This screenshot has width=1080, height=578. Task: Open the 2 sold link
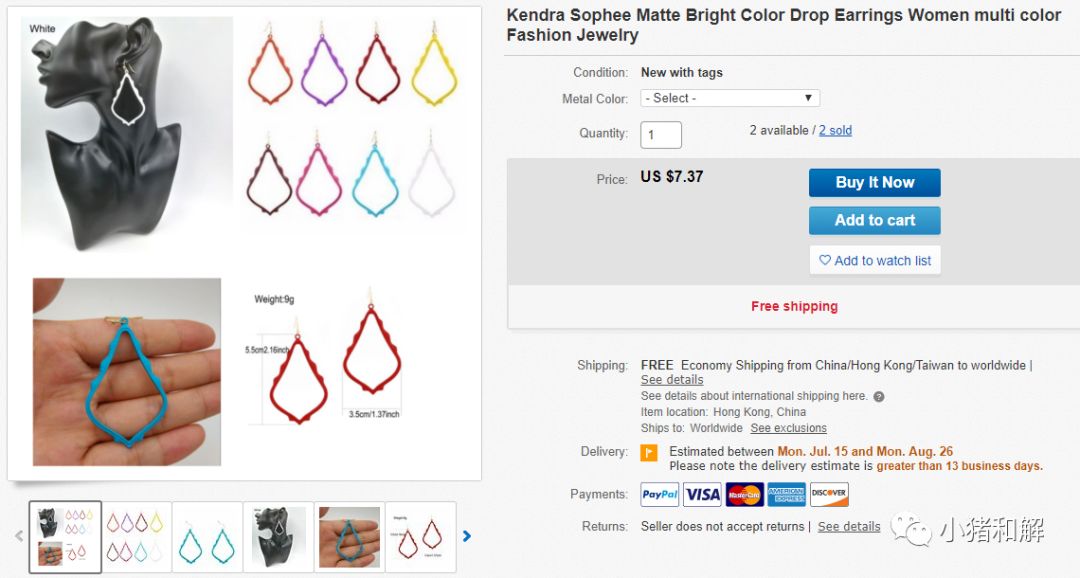835,130
